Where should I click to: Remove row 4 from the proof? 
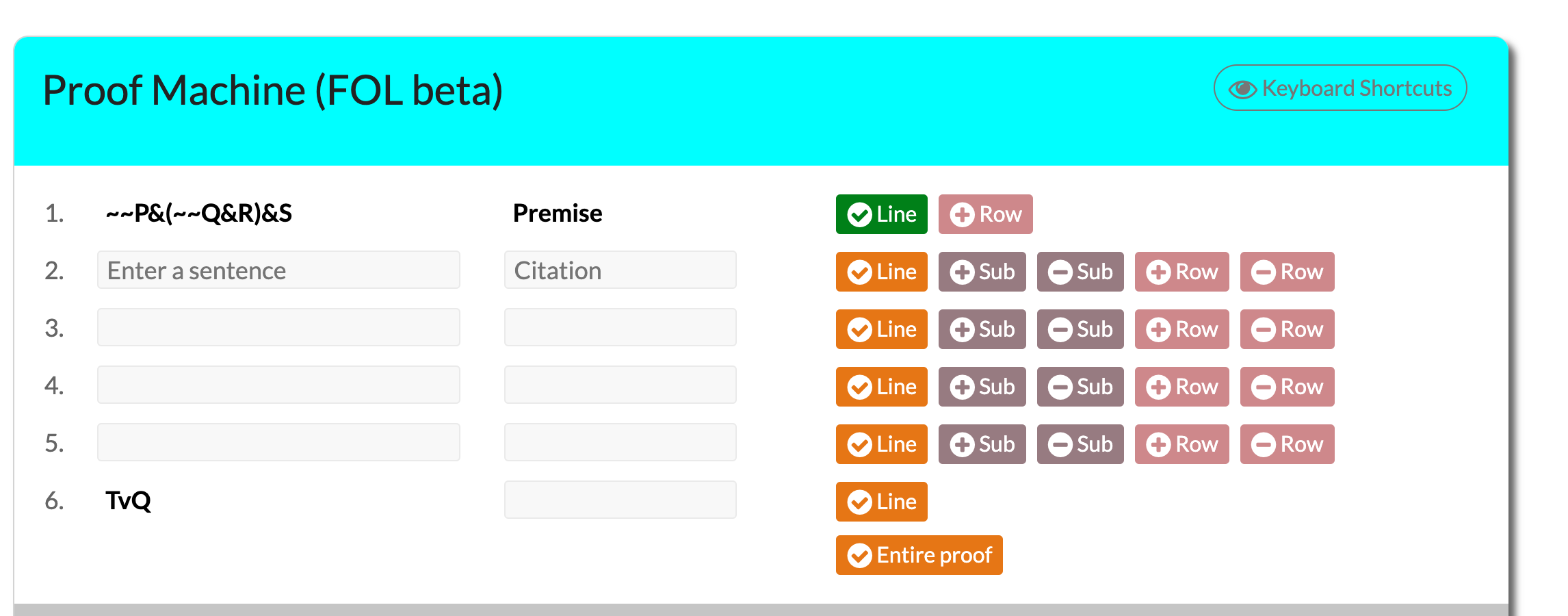pyautogui.click(x=1287, y=387)
